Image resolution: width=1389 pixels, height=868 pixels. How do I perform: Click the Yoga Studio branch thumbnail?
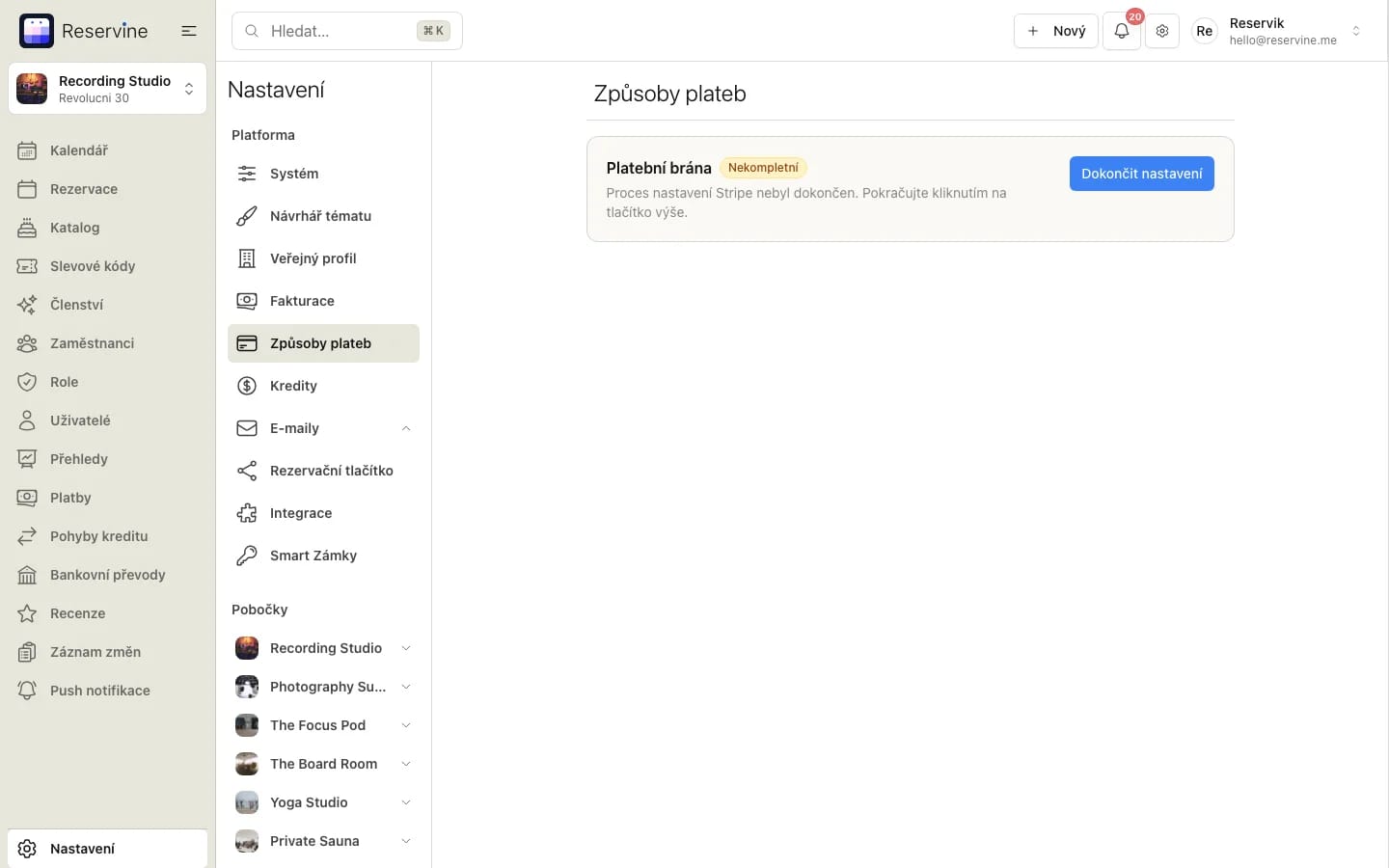247,802
